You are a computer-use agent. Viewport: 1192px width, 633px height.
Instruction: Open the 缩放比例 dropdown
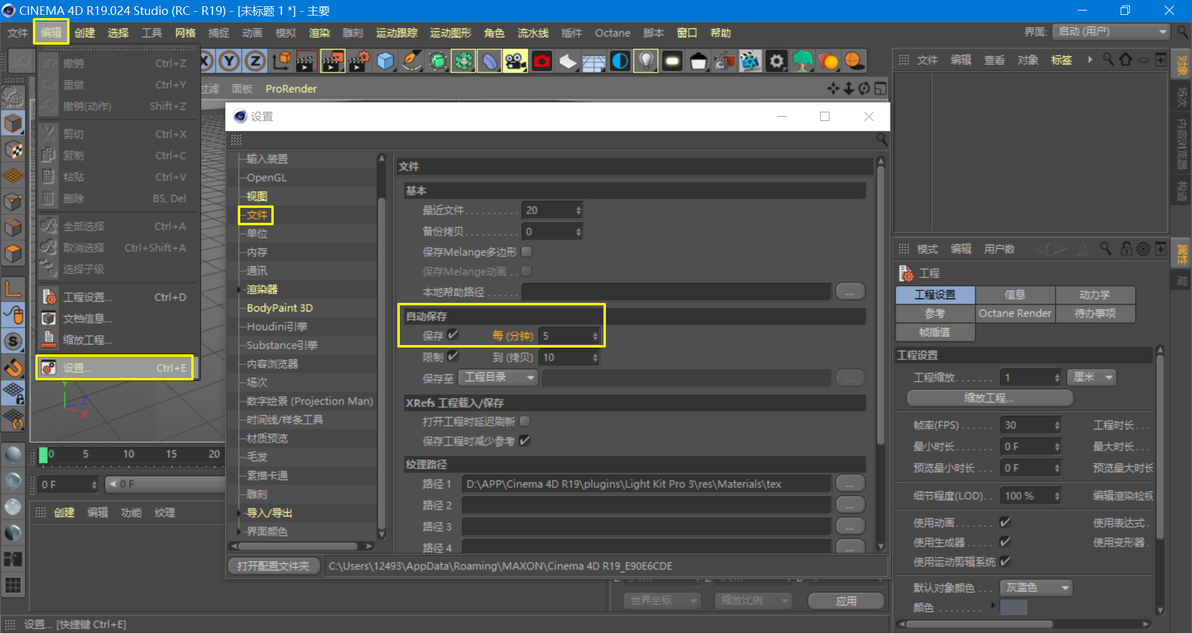point(751,600)
